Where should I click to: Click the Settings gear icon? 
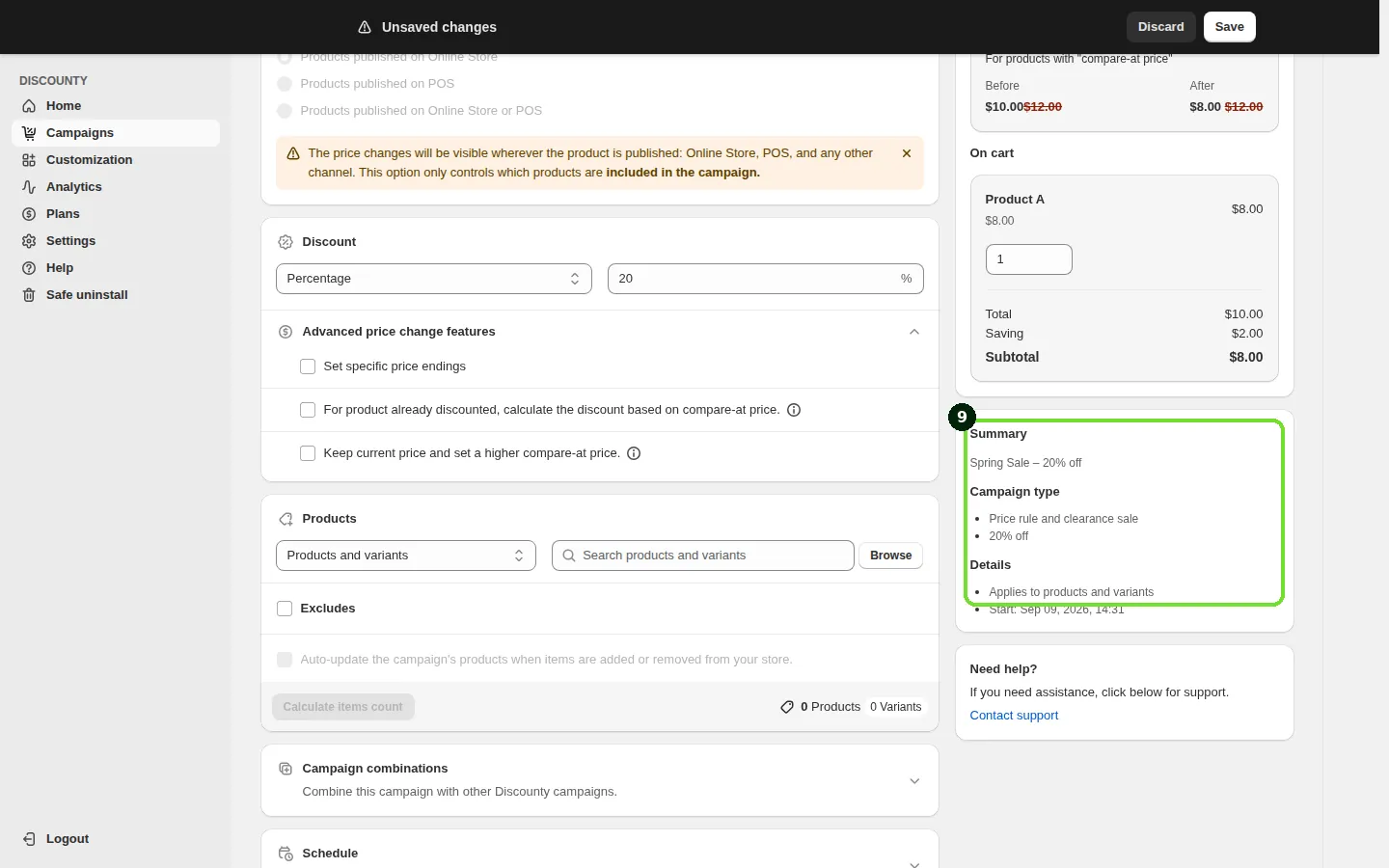click(x=29, y=241)
